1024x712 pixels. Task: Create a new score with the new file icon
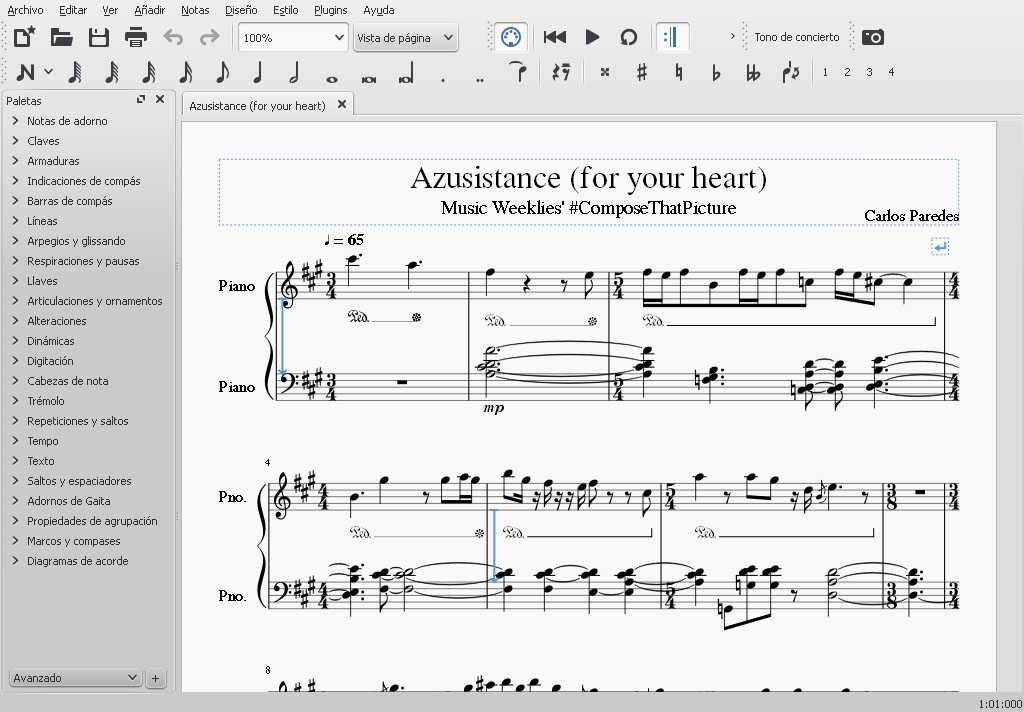coord(25,38)
